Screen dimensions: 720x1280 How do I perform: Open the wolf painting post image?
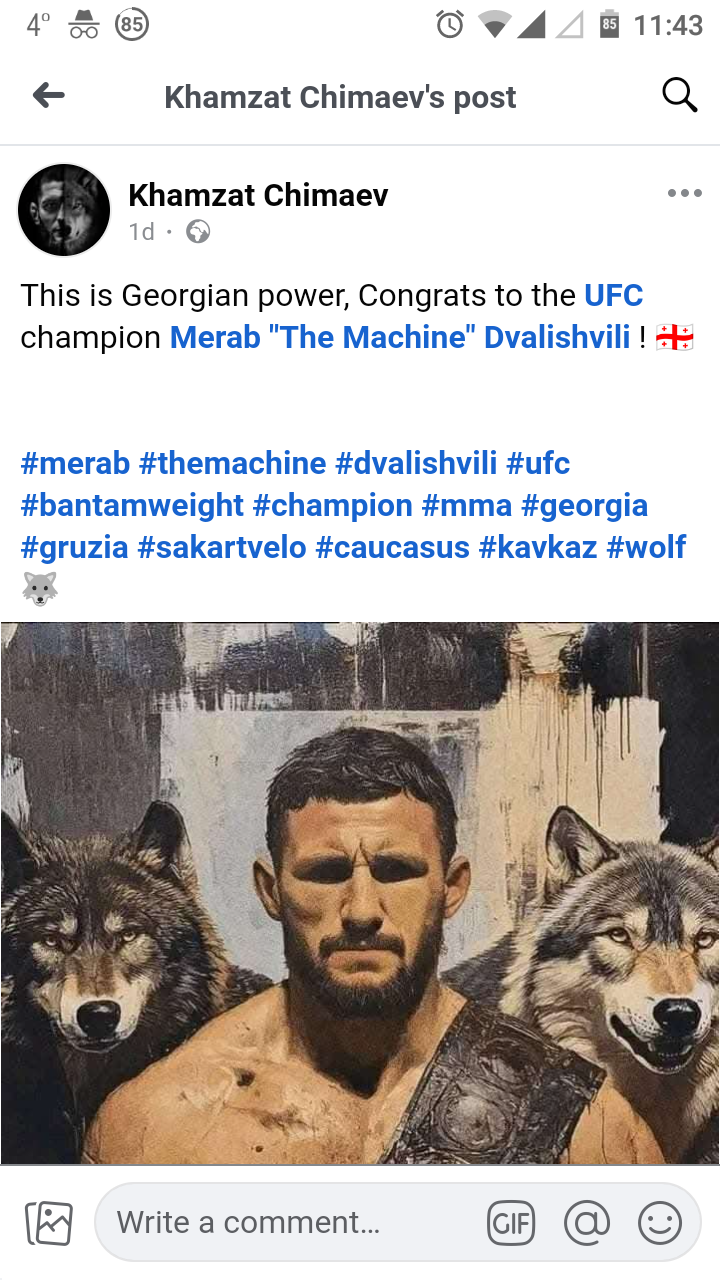tap(360, 893)
